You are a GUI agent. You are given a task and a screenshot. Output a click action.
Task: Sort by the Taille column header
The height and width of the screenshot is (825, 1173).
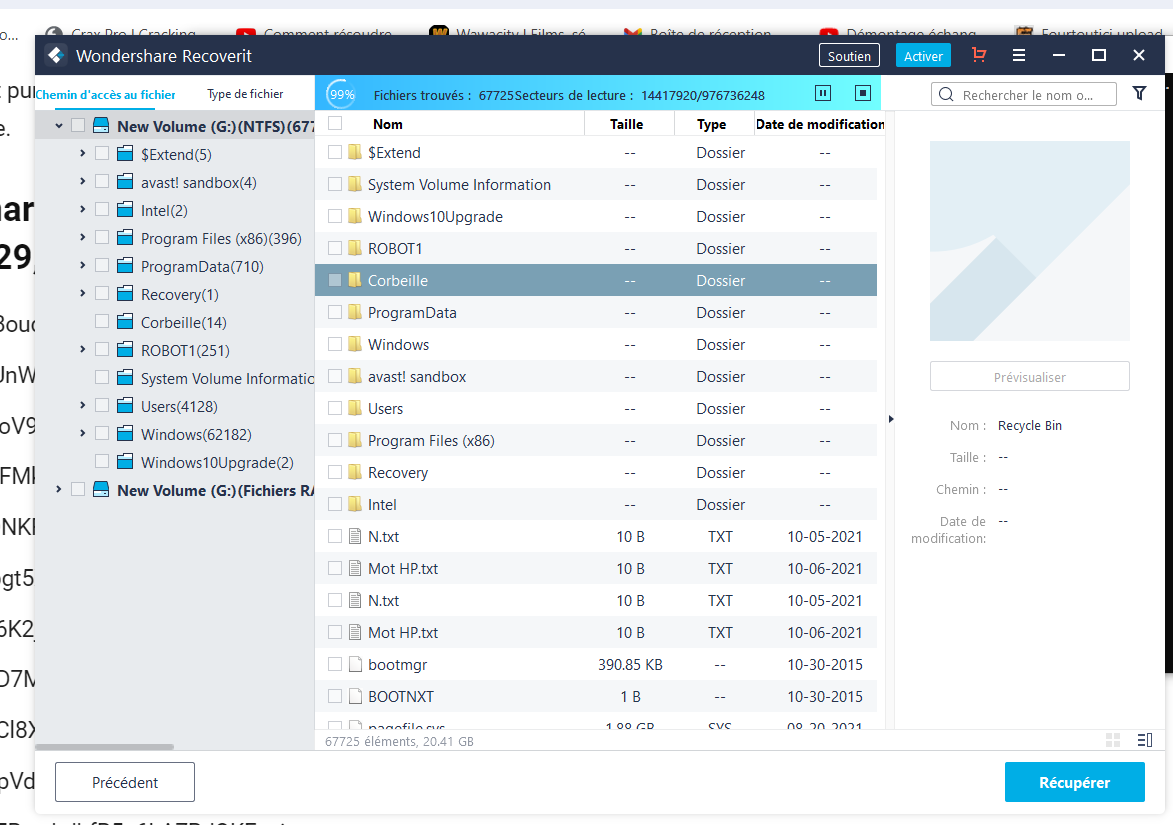click(626, 124)
